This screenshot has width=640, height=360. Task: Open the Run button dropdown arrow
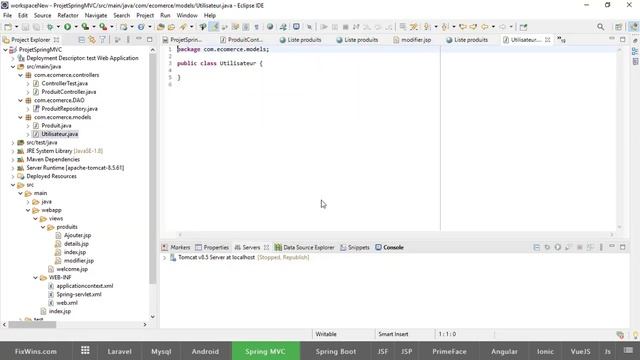click(x=76, y=27)
